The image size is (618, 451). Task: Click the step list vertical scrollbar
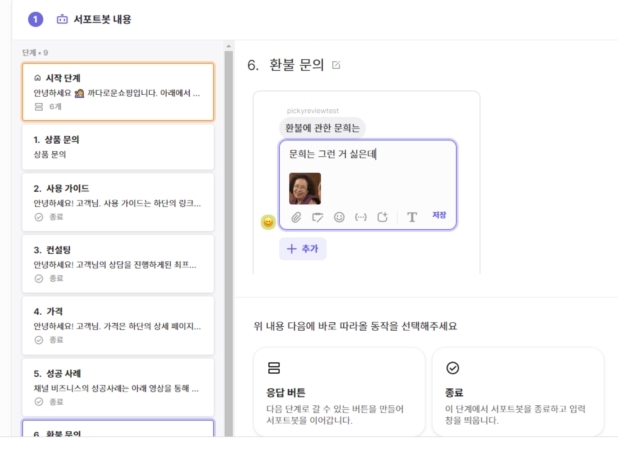(x=229, y=244)
